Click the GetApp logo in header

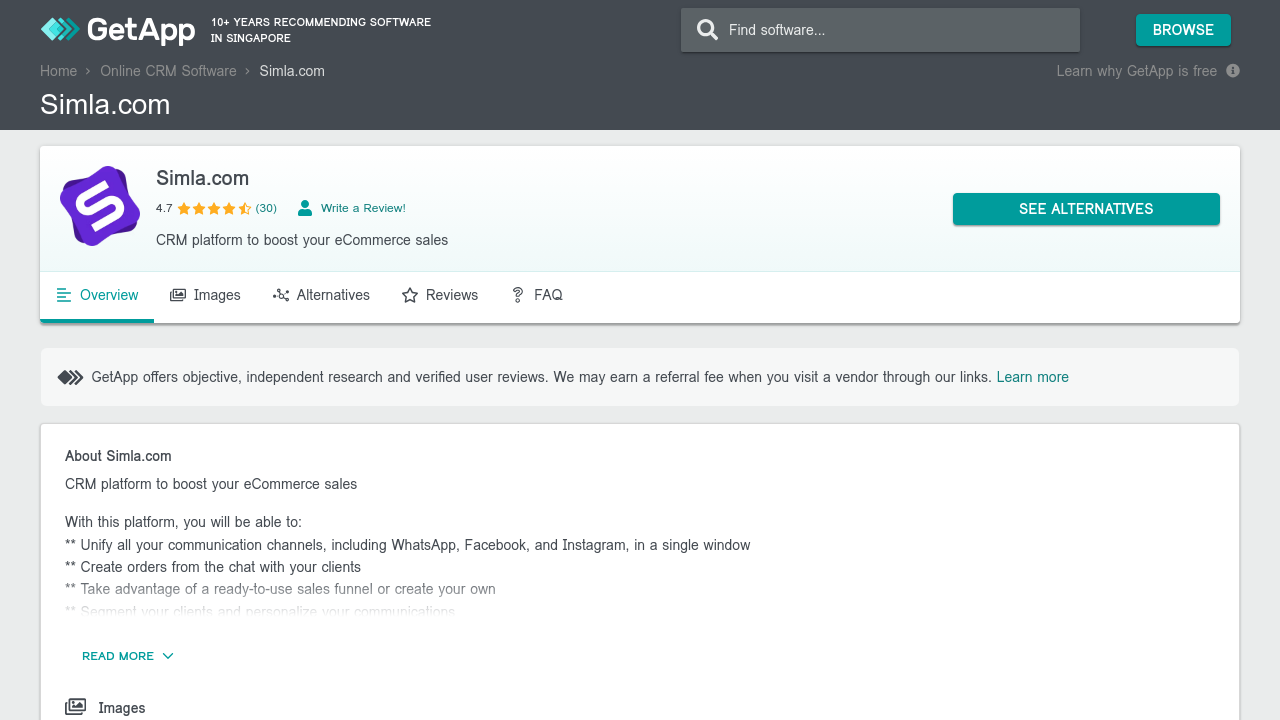[x=118, y=30]
